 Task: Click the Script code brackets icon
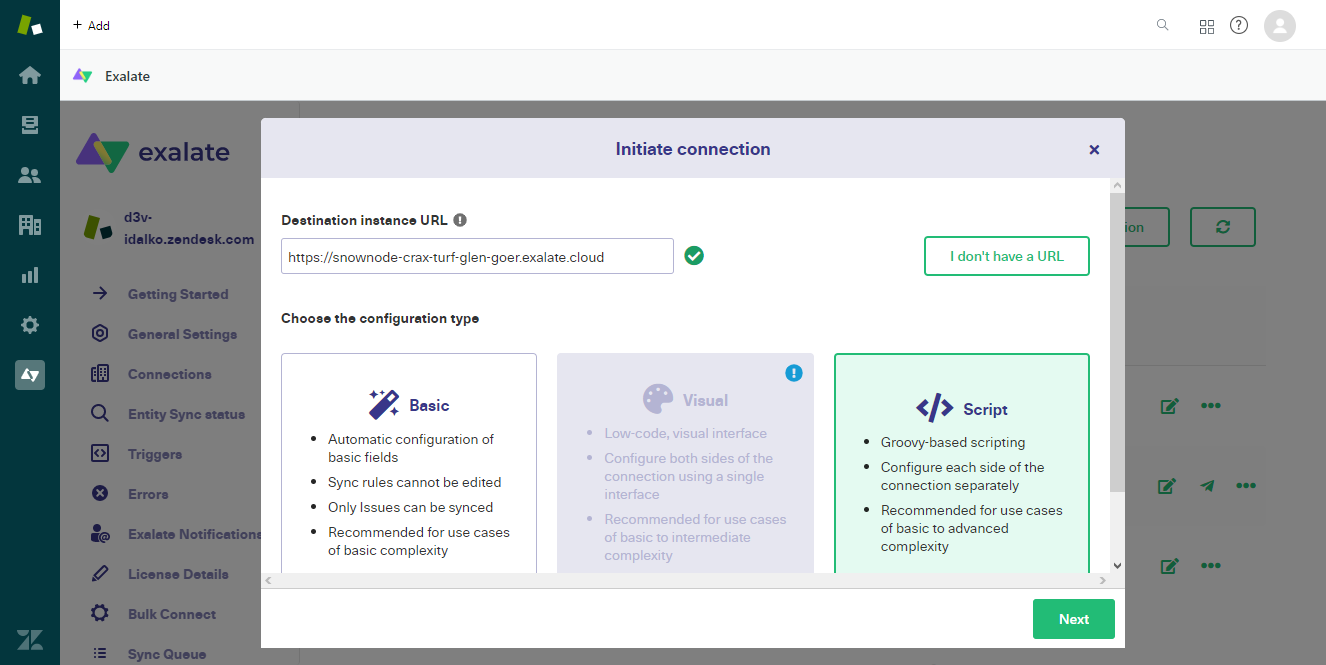(x=935, y=408)
